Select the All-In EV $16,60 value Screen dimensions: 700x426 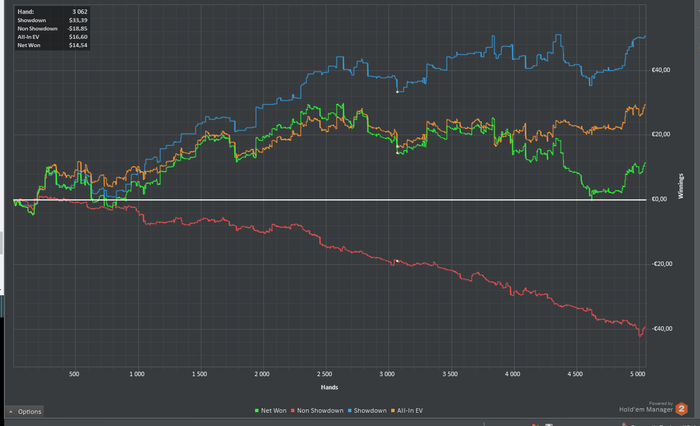pos(78,37)
